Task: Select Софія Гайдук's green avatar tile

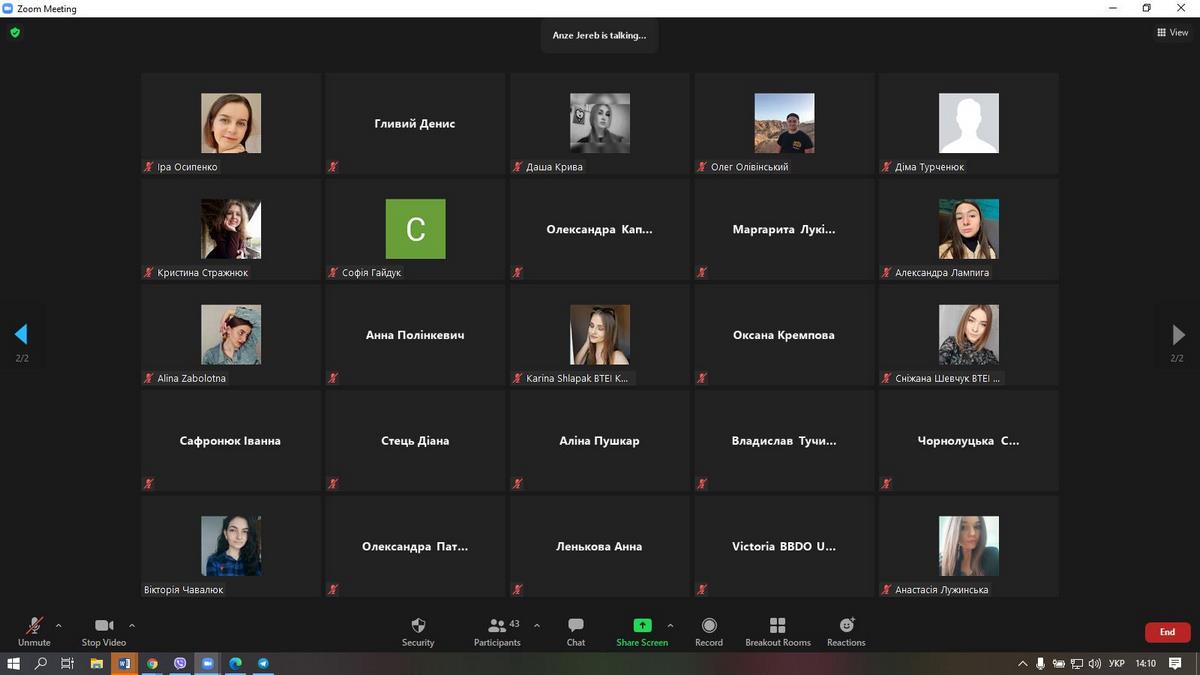Action: pos(415,229)
